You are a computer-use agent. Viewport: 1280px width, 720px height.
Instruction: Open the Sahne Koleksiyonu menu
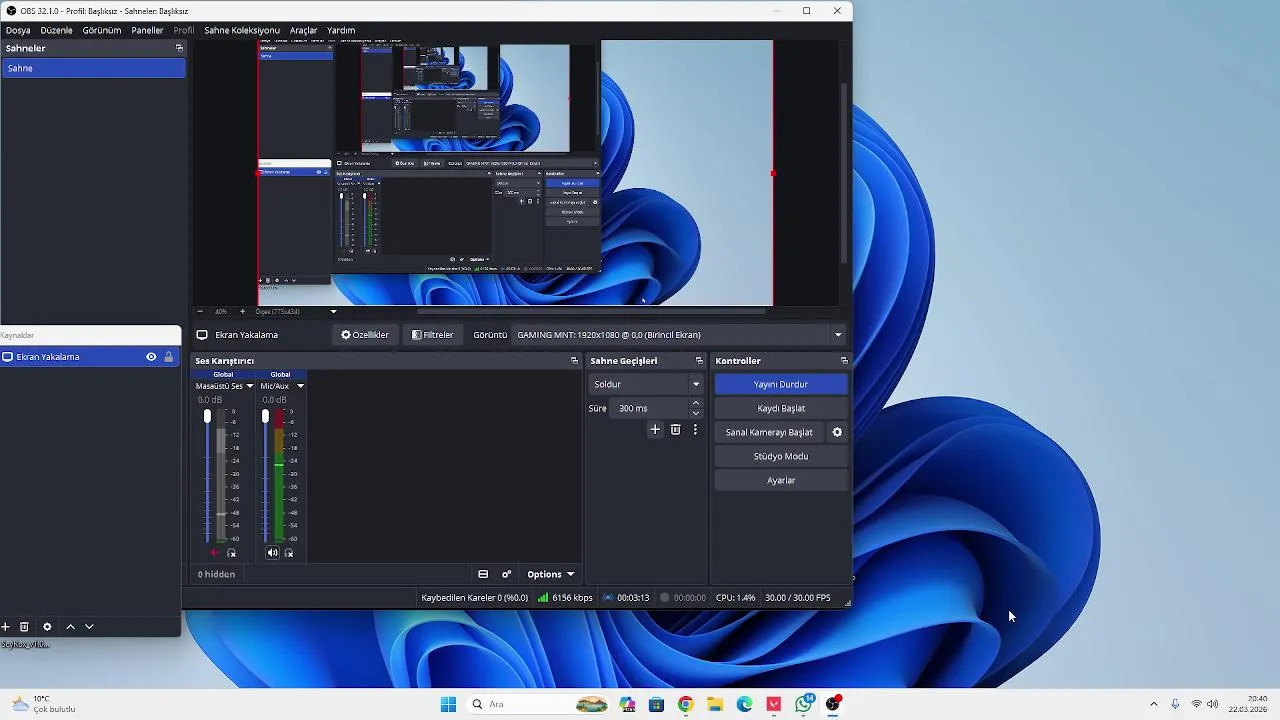pyautogui.click(x=242, y=30)
